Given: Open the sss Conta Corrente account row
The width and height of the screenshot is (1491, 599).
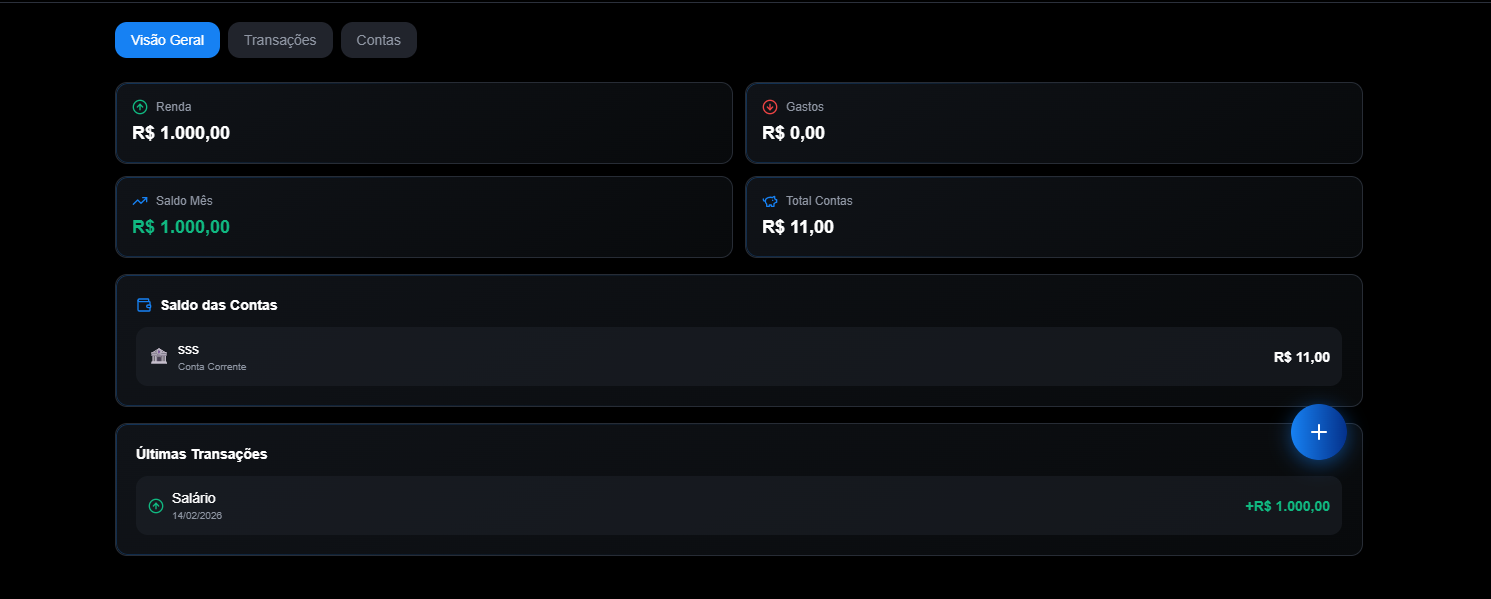Looking at the screenshot, I should tap(738, 357).
